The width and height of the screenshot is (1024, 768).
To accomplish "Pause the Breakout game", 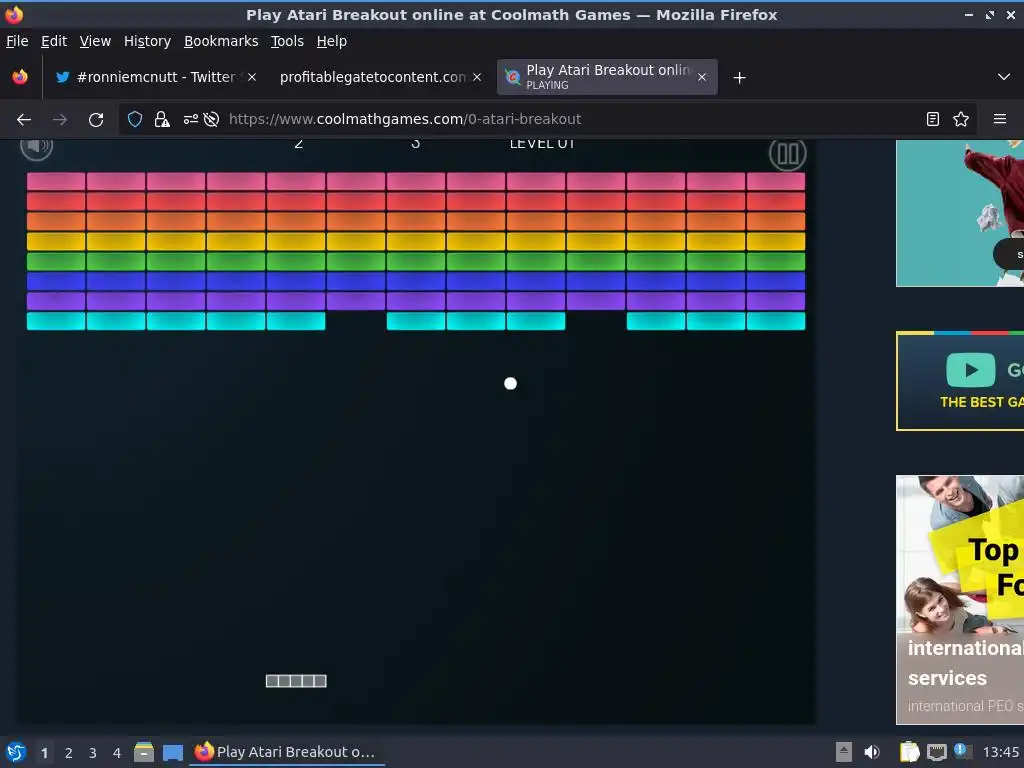I will [x=787, y=154].
